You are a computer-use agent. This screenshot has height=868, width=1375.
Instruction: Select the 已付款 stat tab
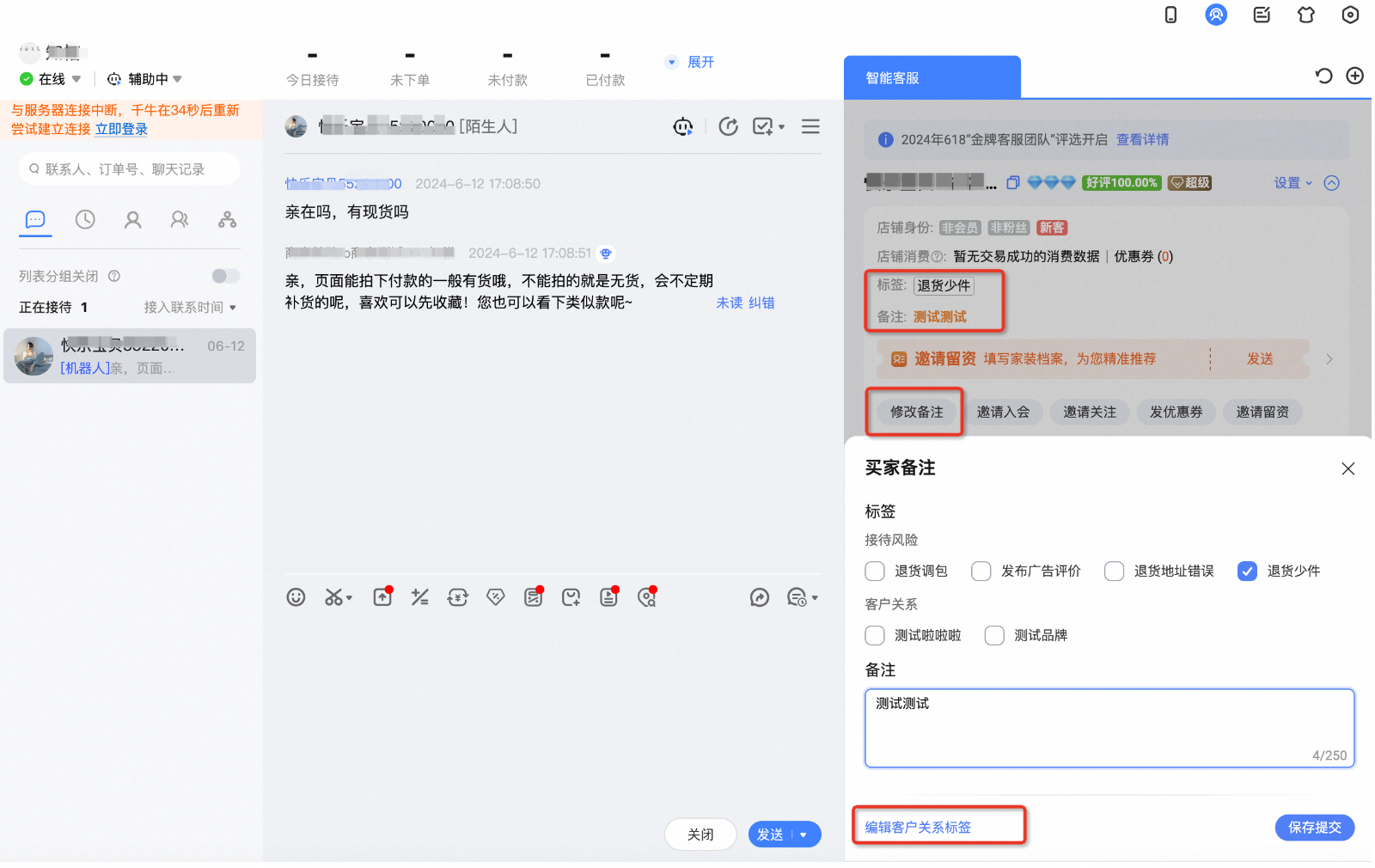605,69
